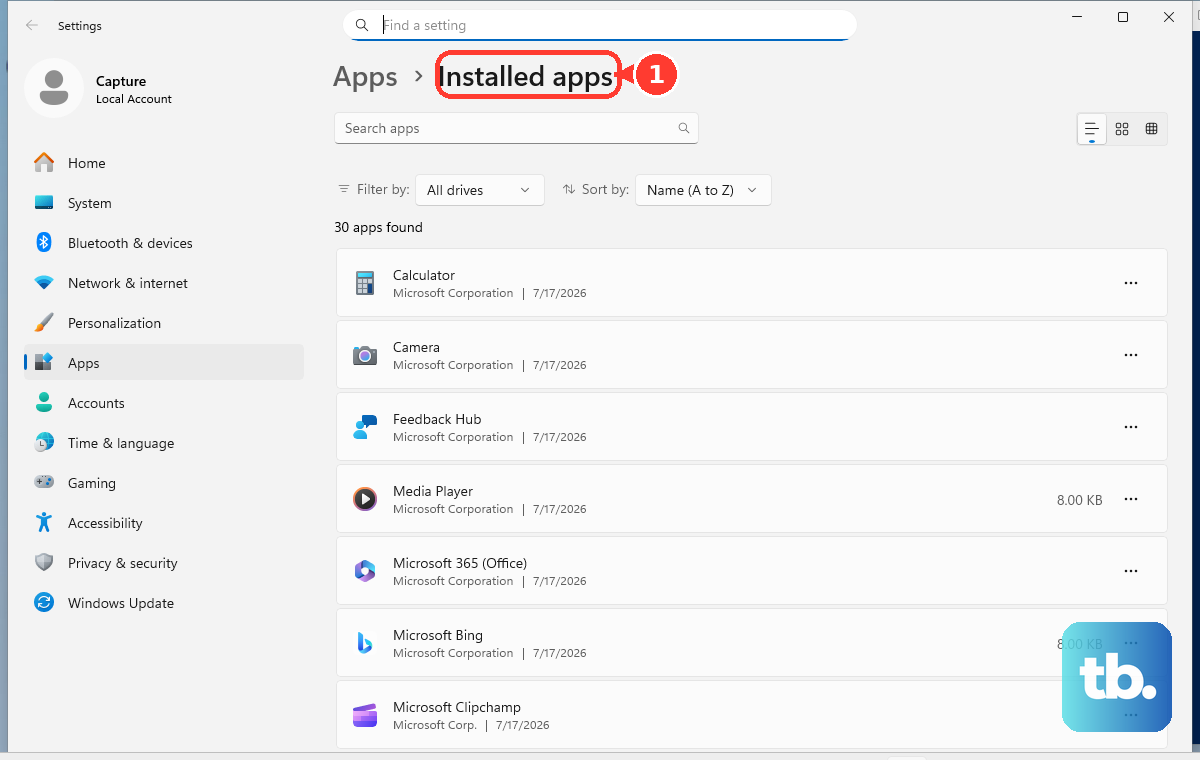This screenshot has height=760, width=1200.
Task: Click the Feedback Hub name text
Action: [x=437, y=419]
